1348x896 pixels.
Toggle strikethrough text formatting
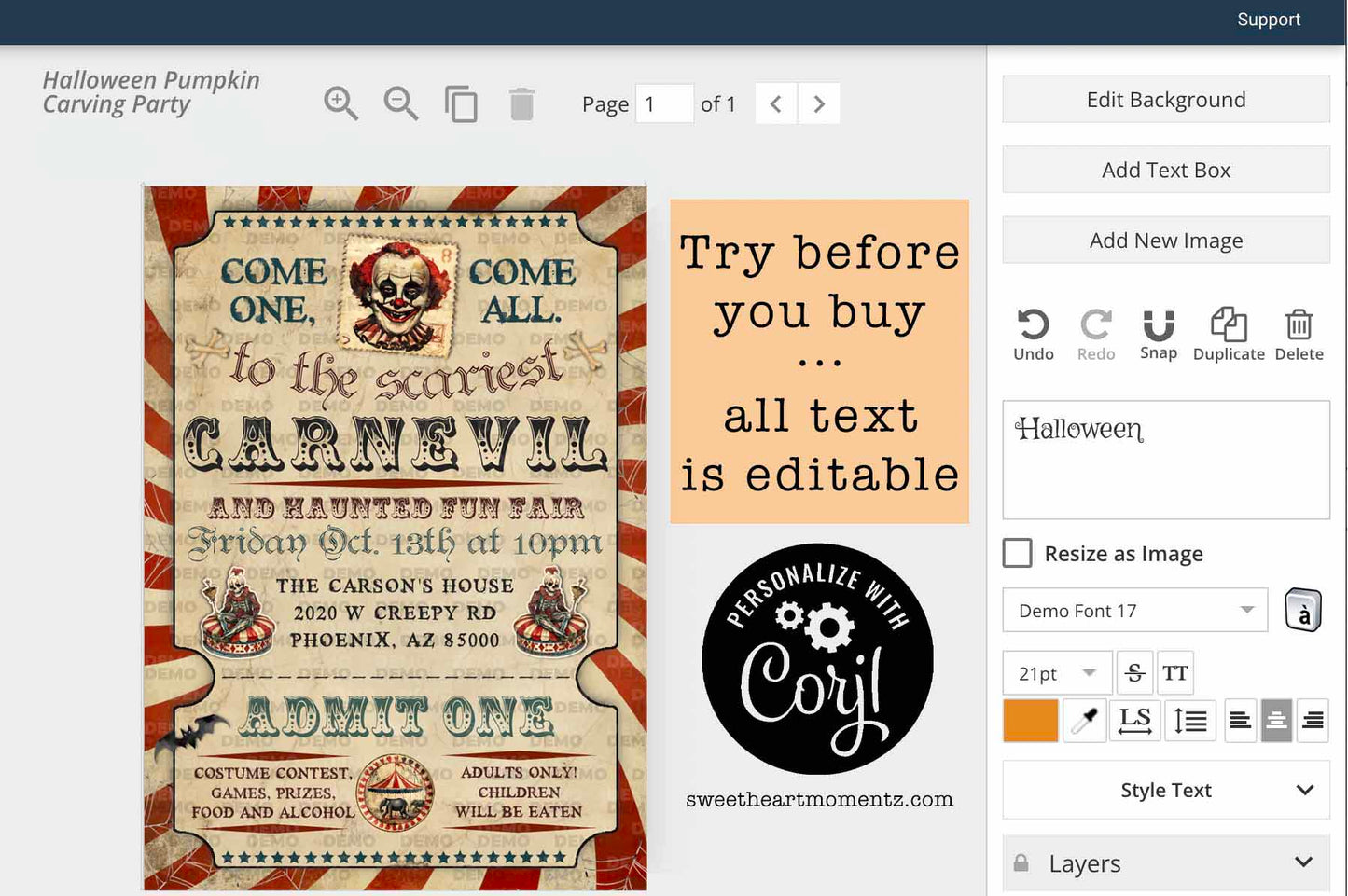point(1134,672)
